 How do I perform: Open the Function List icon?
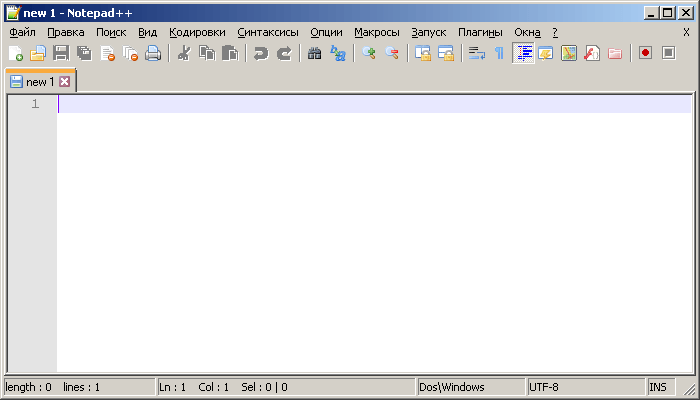[592, 53]
